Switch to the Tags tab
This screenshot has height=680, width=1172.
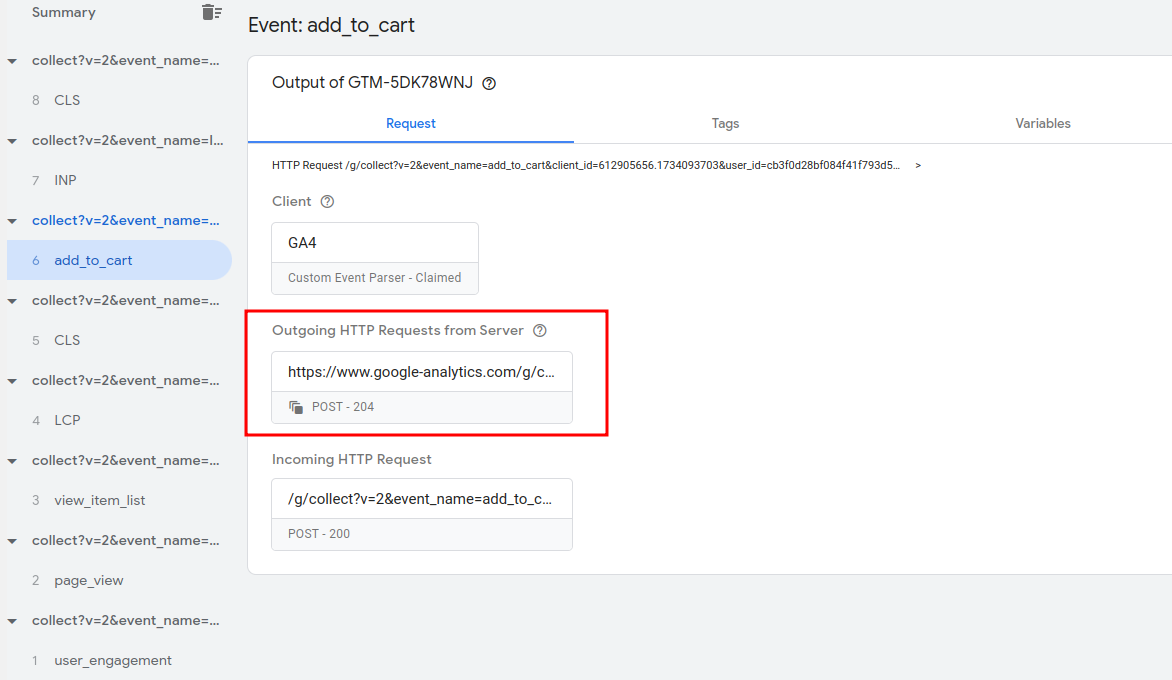tap(725, 124)
